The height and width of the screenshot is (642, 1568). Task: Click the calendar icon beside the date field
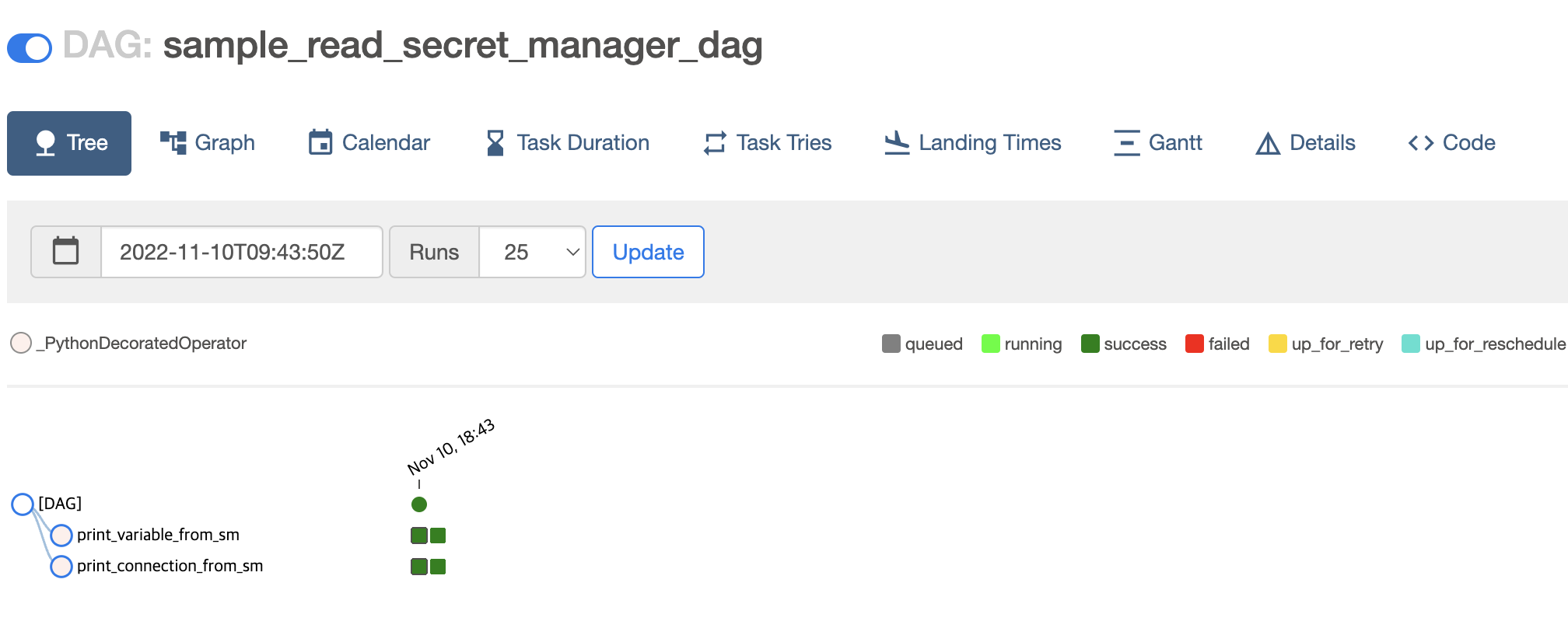65,251
